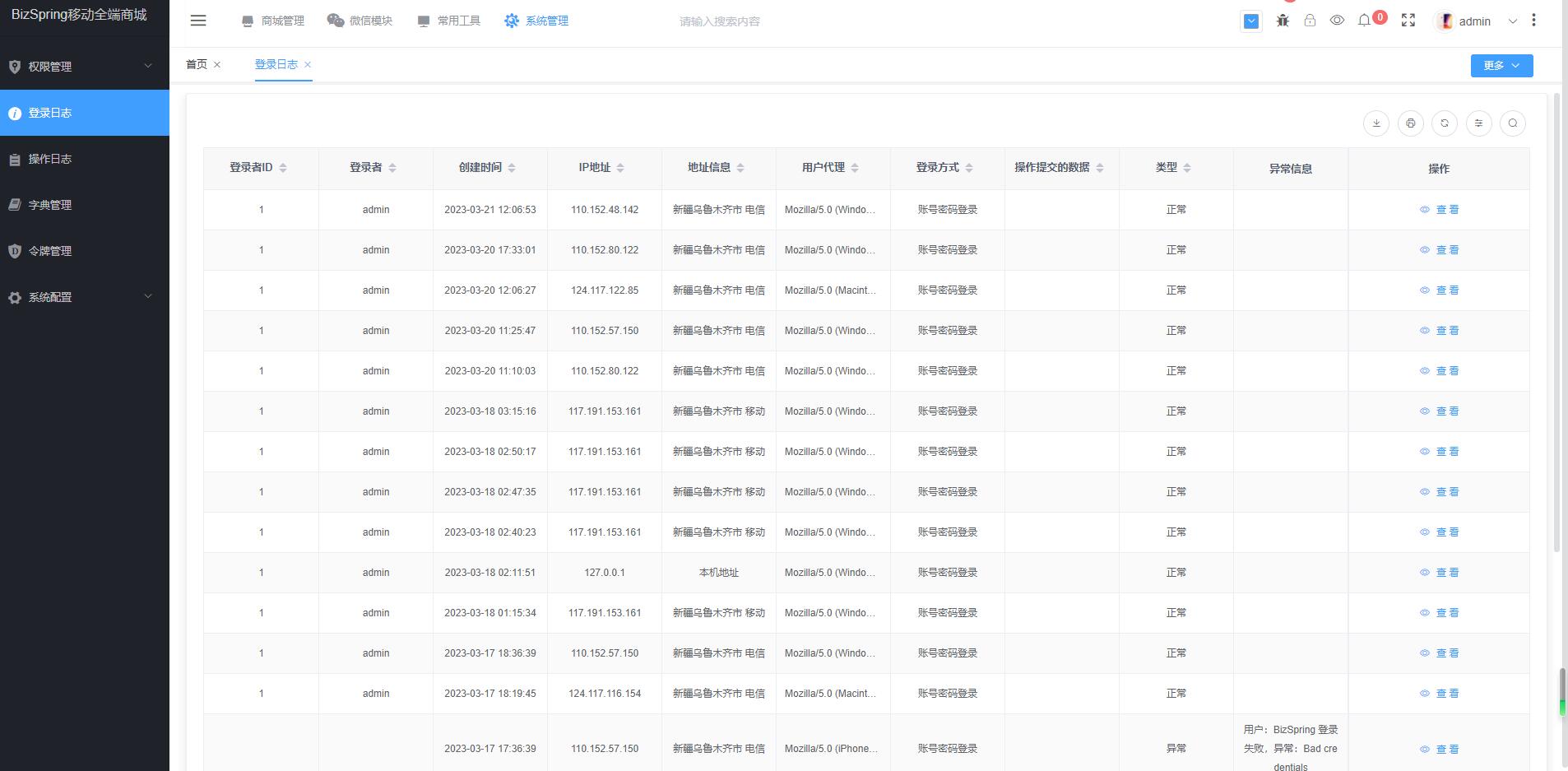Click the table search magnifier icon
Image resolution: width=1568 pixels, height=771 pixels.
tap(1513, 123)
